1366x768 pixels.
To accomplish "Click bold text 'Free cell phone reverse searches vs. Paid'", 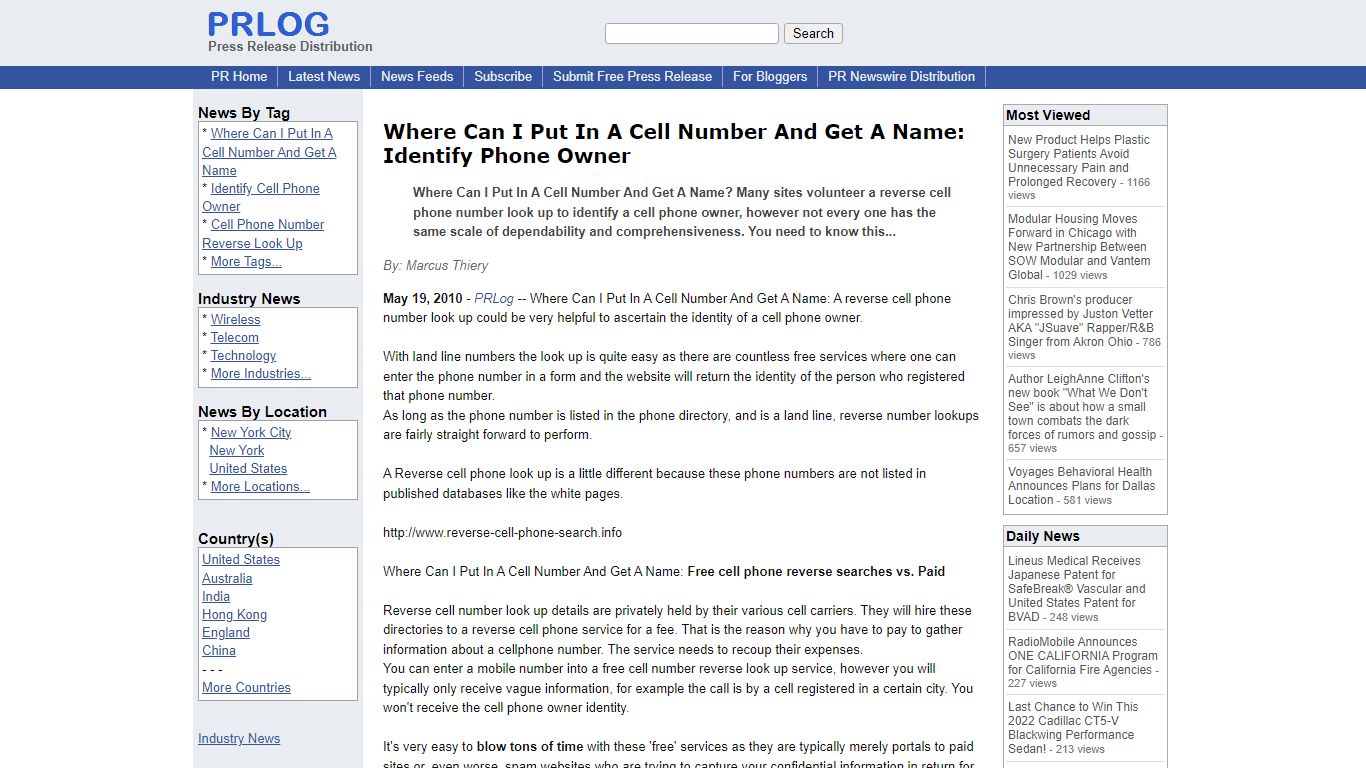I will tap(816, 571).
